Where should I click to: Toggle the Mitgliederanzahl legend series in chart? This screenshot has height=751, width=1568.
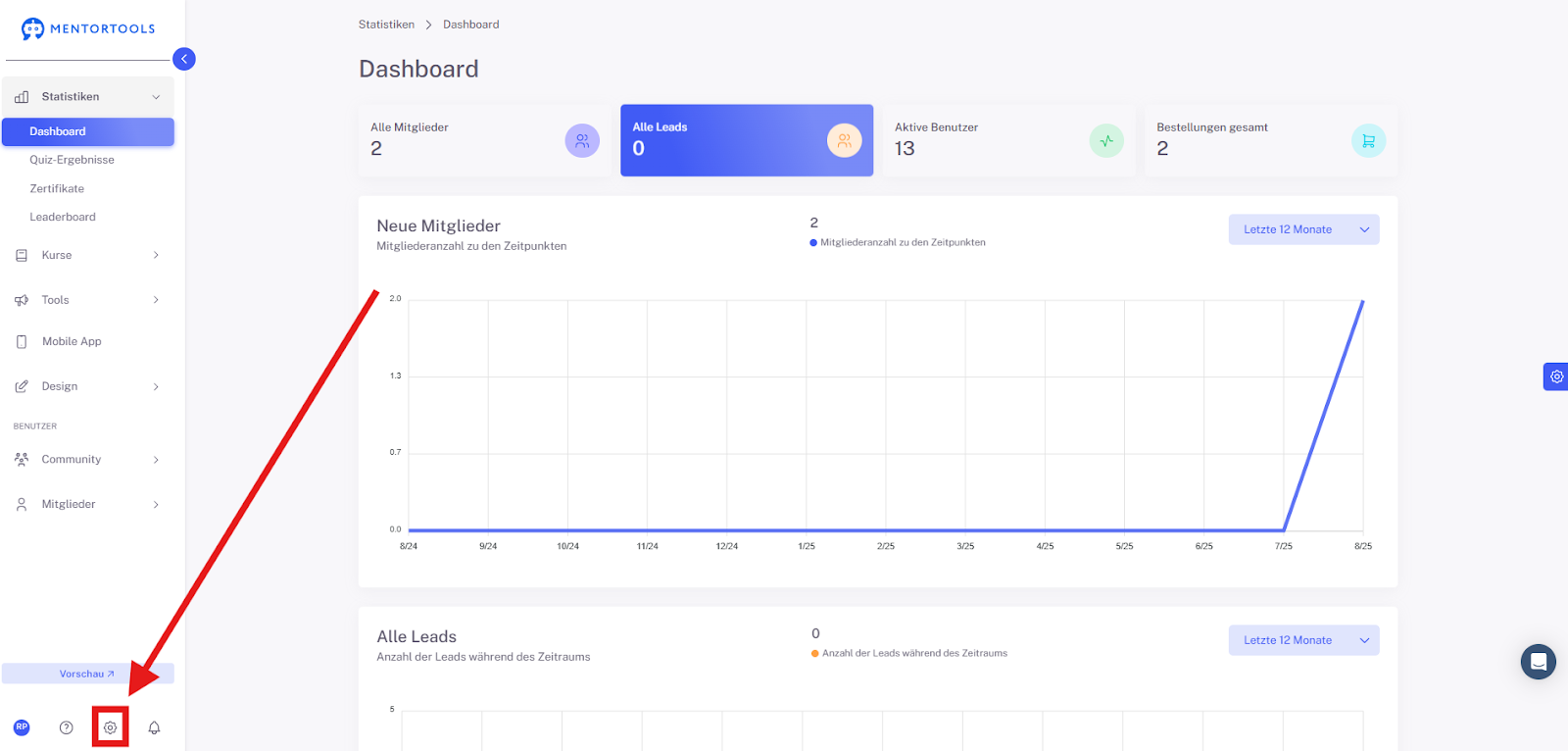(x=898, y=242)
